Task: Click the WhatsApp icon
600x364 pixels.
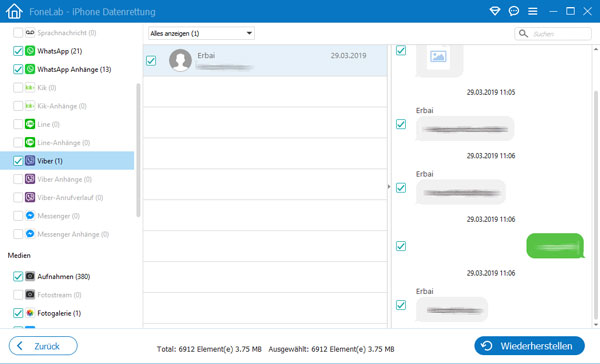Action: click(x=30, y=51)
